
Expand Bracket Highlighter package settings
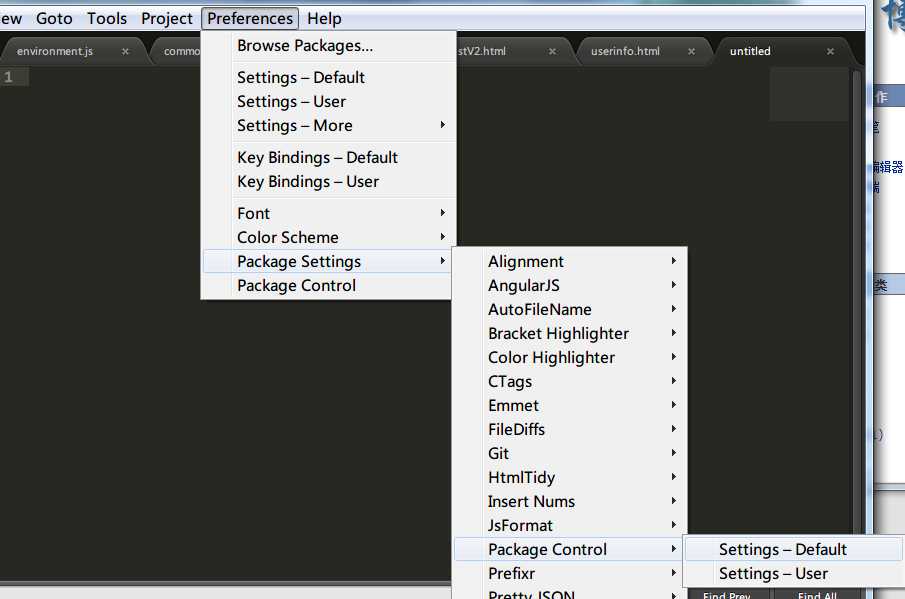pyautogui.click(x=569, y=334)
